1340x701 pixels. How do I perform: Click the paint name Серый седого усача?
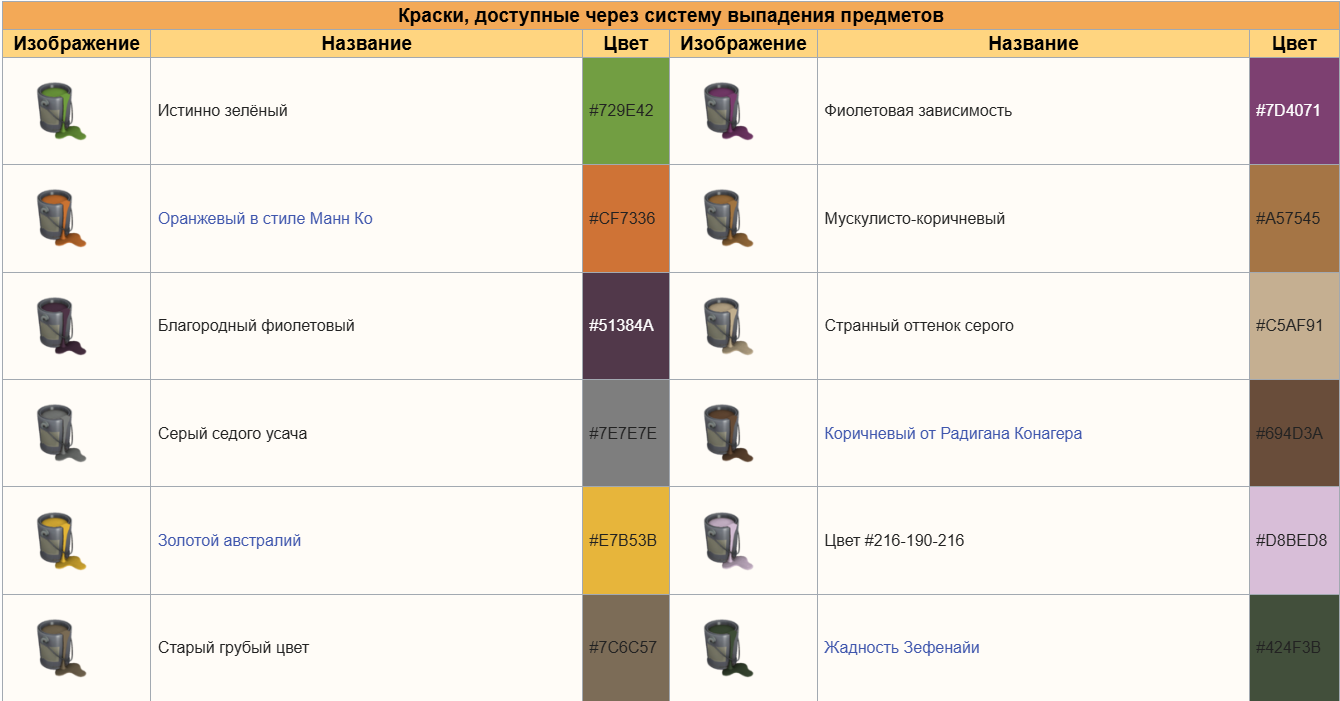click(233, 433)
